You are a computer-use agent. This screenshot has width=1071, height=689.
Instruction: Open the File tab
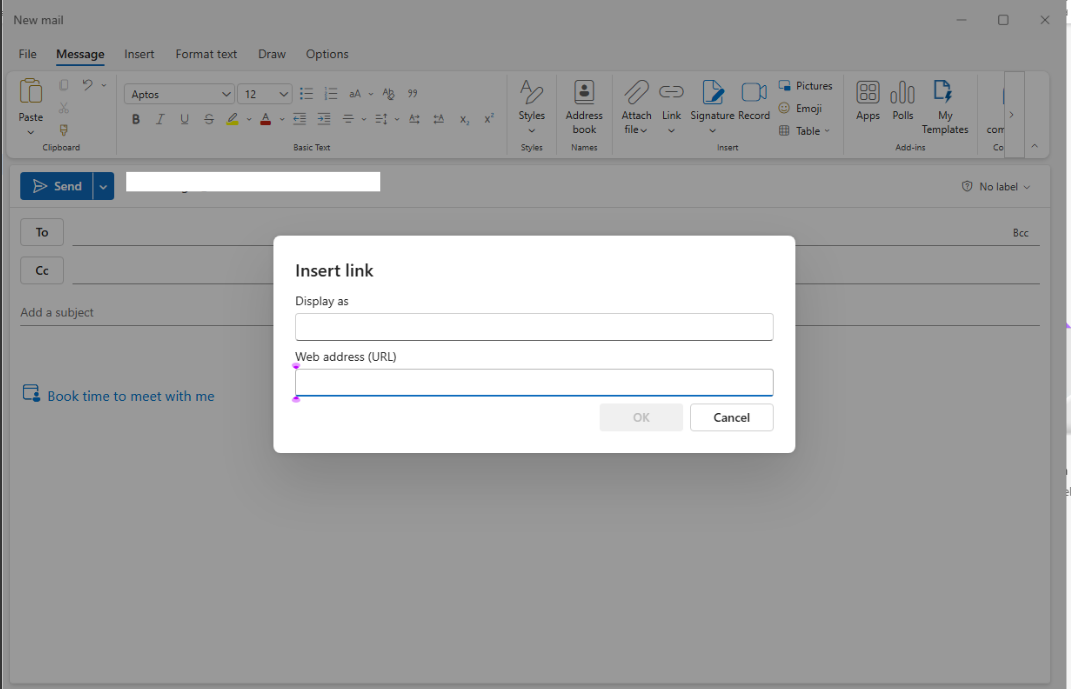click(x=27, y=54)
